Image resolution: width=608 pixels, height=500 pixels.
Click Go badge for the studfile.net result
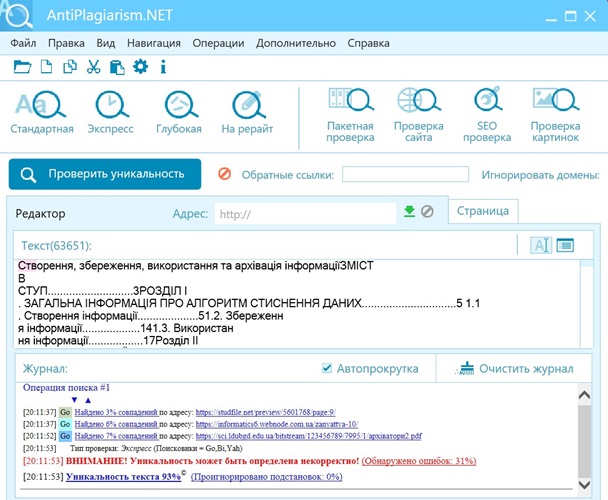point(65,412)
